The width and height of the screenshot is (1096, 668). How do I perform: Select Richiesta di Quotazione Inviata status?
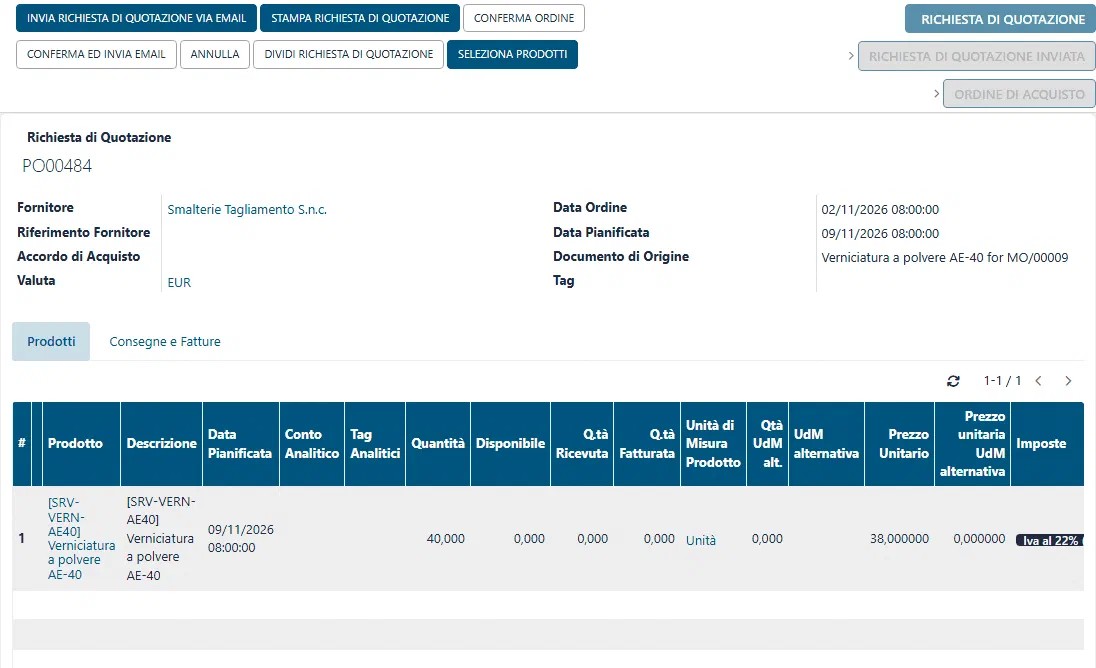click(x=976, y=57)
